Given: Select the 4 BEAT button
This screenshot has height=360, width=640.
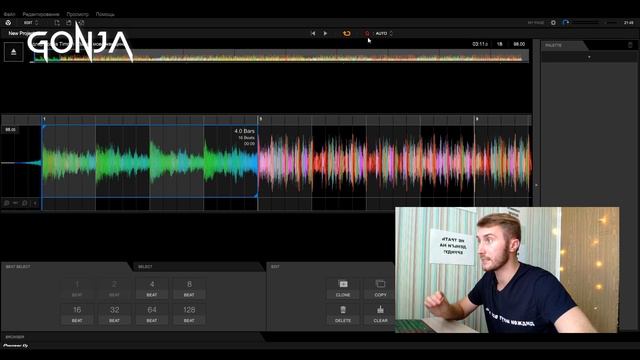Looking at the screenshot, I should tap(152, 288).
